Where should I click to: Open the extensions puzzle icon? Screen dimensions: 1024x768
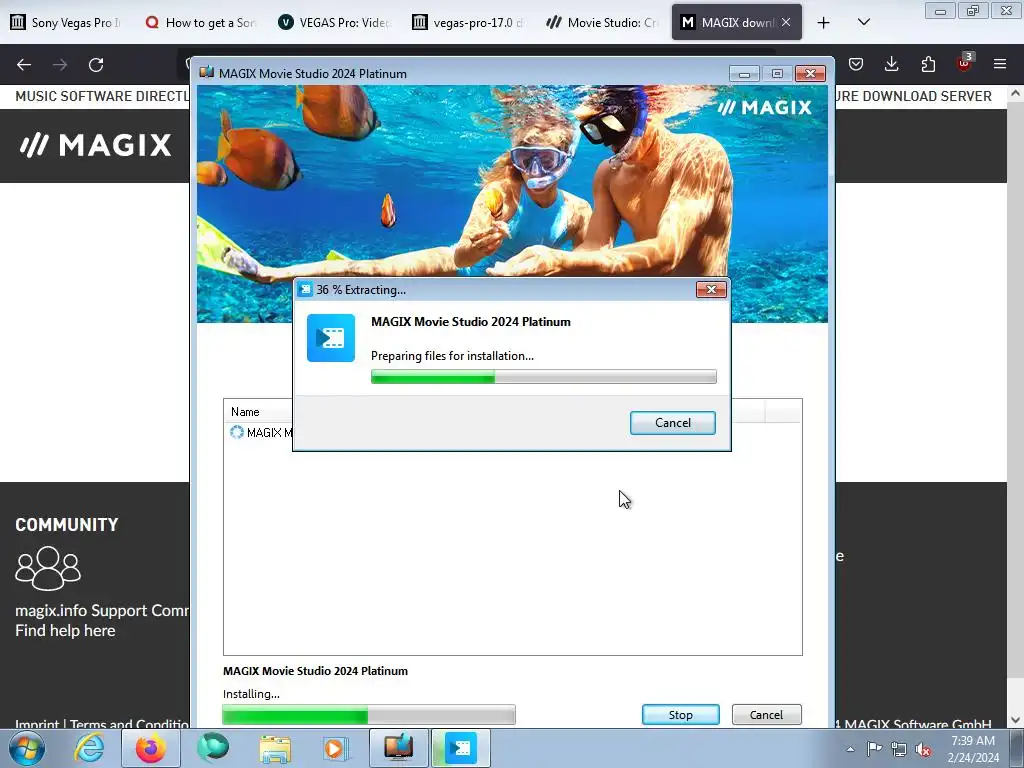click(928, 64)
